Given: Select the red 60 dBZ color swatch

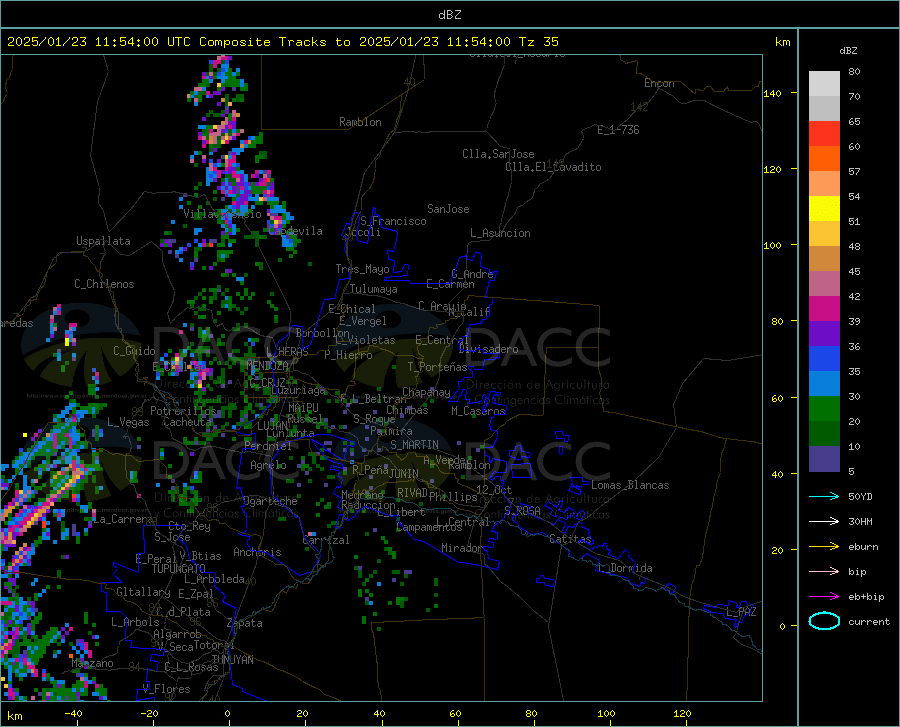Looking at the screenshot, I should click(824, 134).
